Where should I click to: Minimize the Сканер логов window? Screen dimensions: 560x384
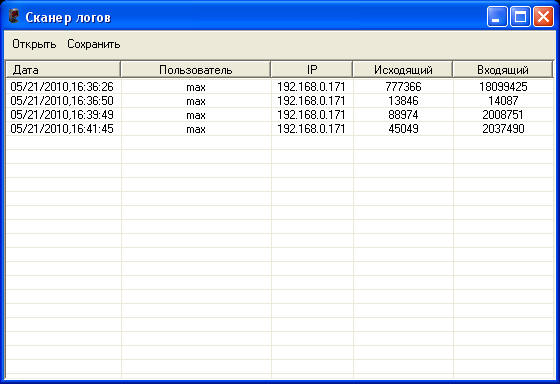click(x=497, y=17)
